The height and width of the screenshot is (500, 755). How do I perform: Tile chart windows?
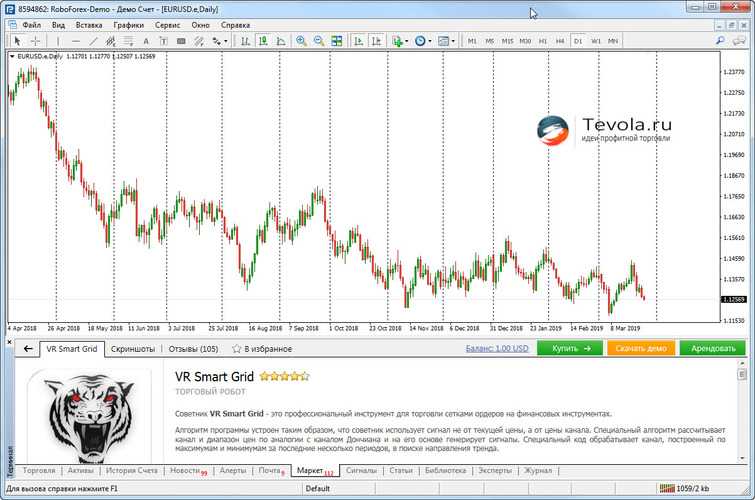337,41
